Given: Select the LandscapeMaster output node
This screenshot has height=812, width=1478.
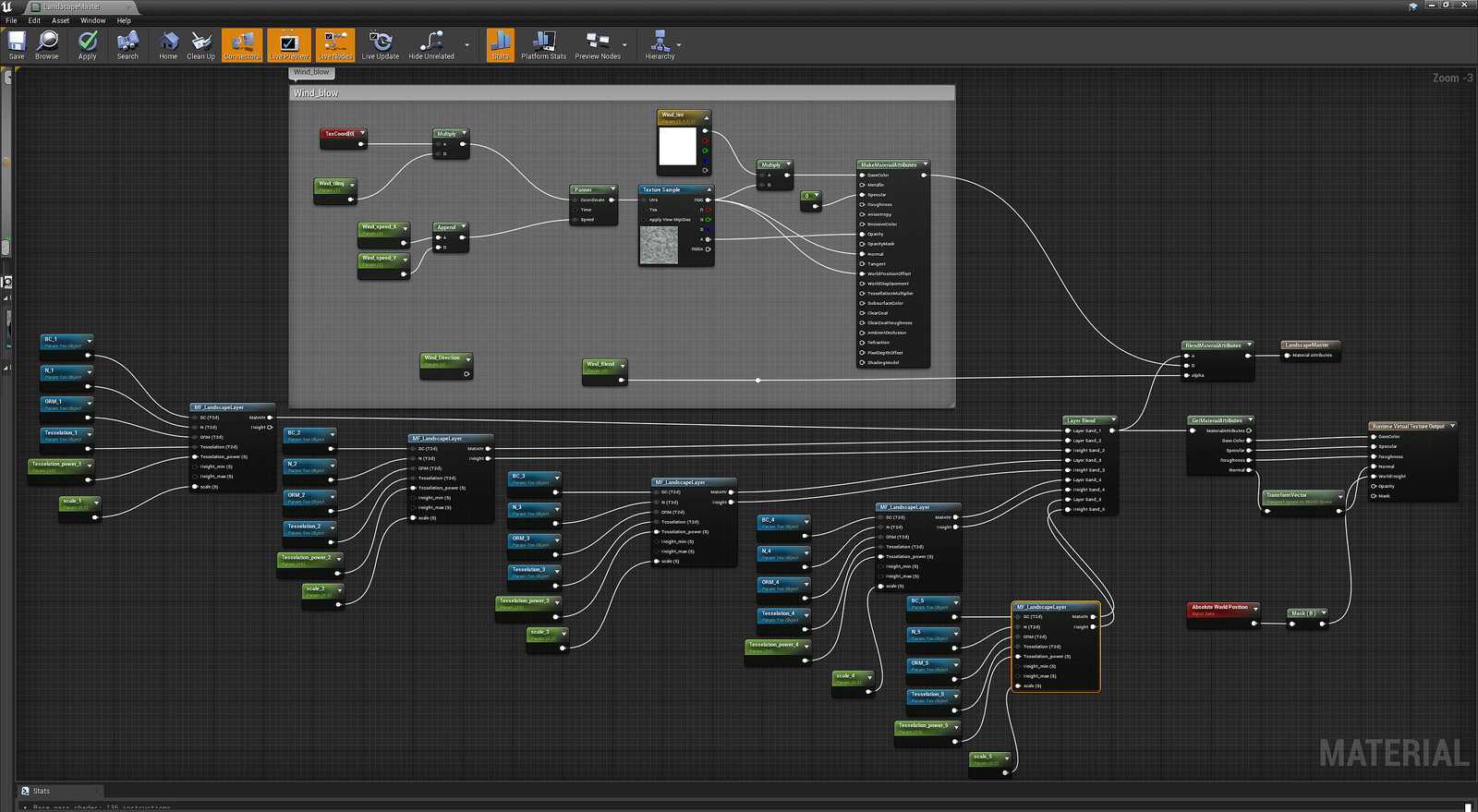Looking at the screenshot, I should pos(1310,350).
